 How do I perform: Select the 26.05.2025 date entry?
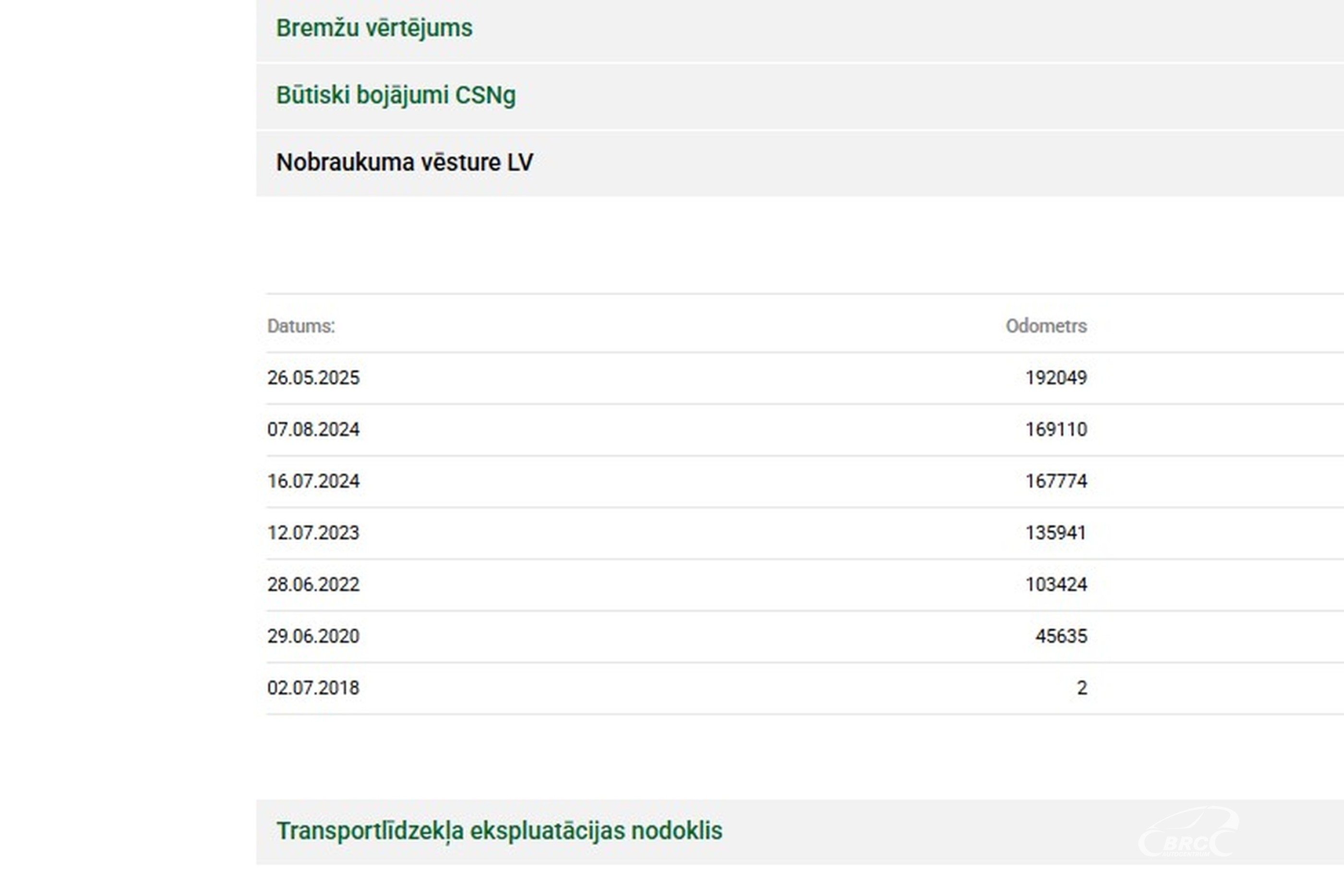(313, 378)
